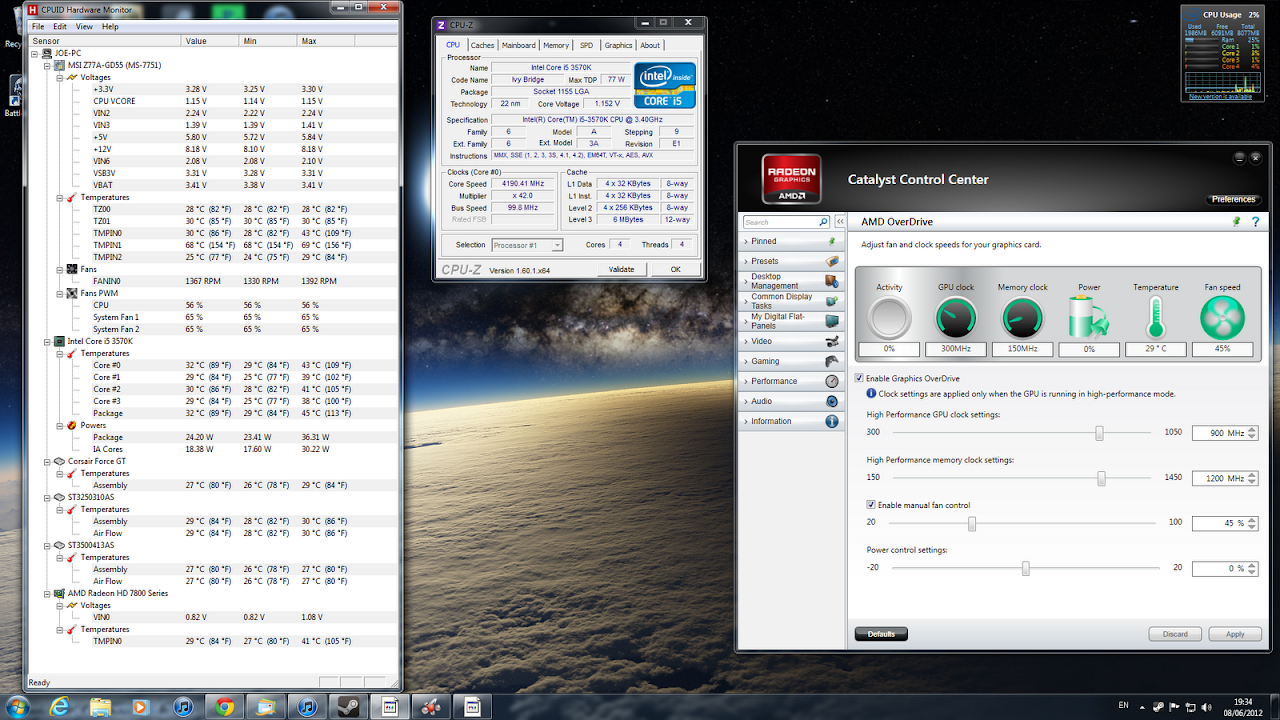The height and width of the screenshot is (720, 1280).
Task: Click the Fan speed fan icon
Action: coord(1222,318)
